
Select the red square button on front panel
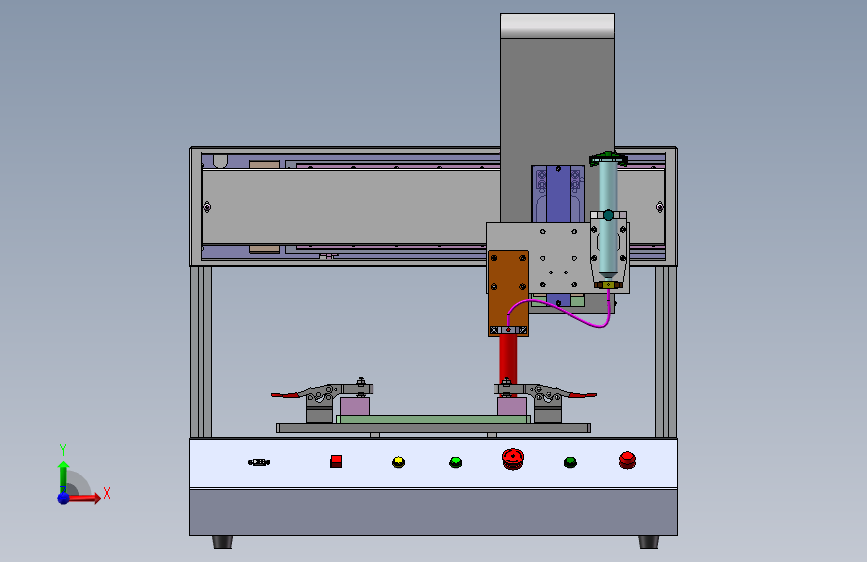point(336,461)
